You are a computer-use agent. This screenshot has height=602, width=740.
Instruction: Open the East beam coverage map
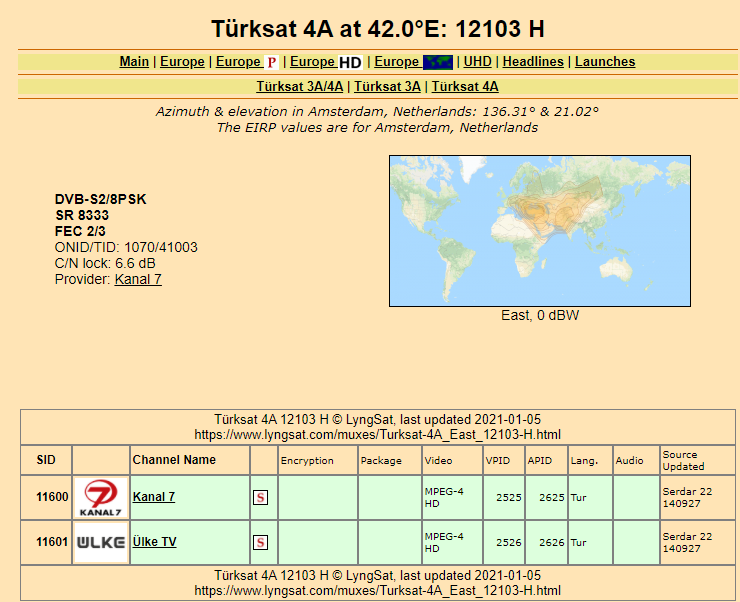tap(540, 230)
